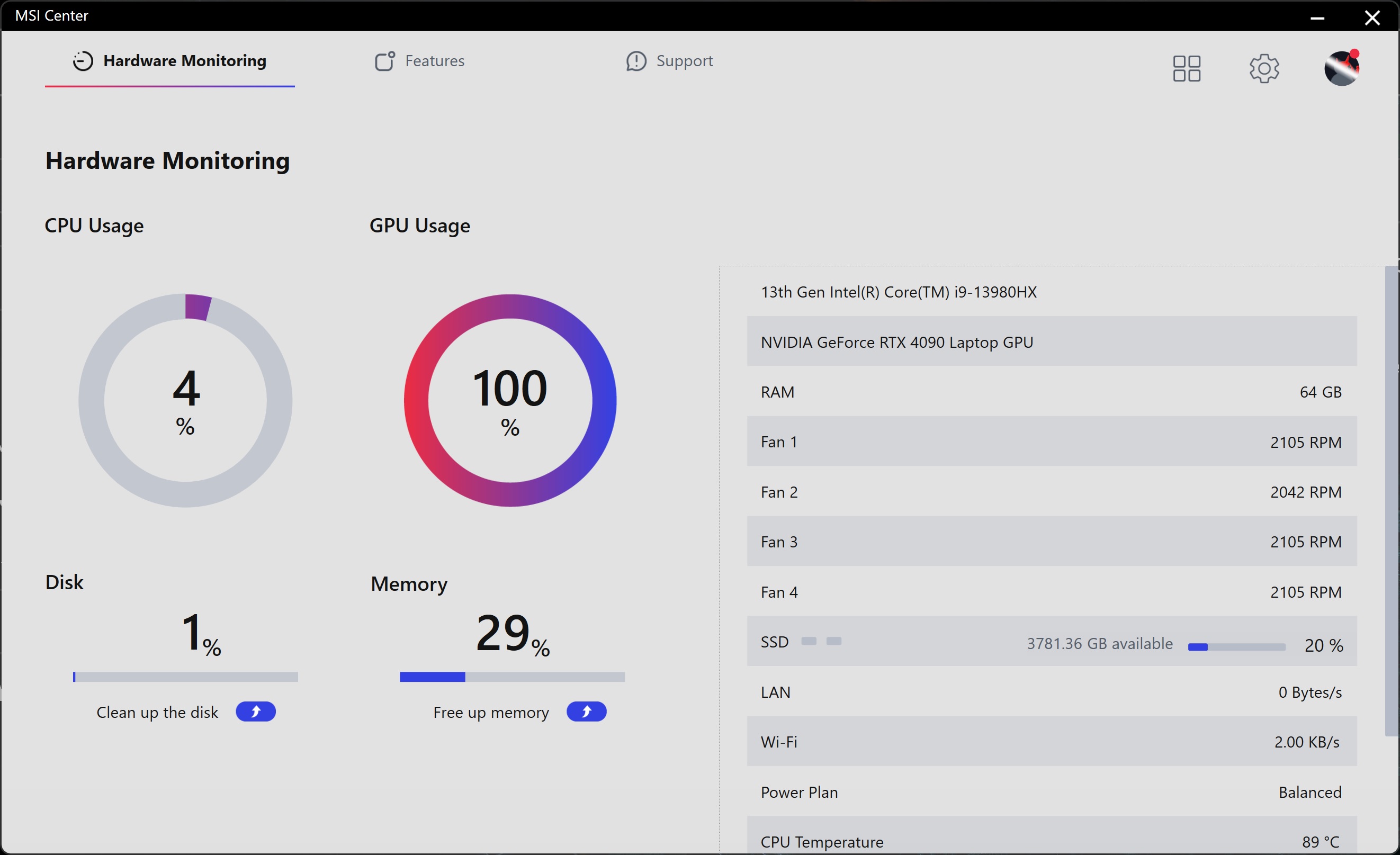Select the second SSD drive indicator
The height and width of the screenshot is (855, 1400).
pos(833,641)
